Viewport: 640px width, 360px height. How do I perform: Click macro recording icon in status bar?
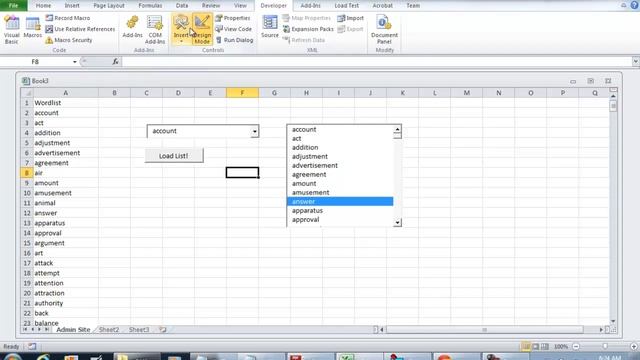pos(32,347)
